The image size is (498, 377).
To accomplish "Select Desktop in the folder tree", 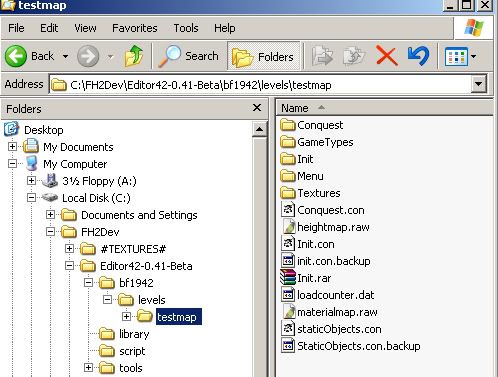I will point(44,130).
